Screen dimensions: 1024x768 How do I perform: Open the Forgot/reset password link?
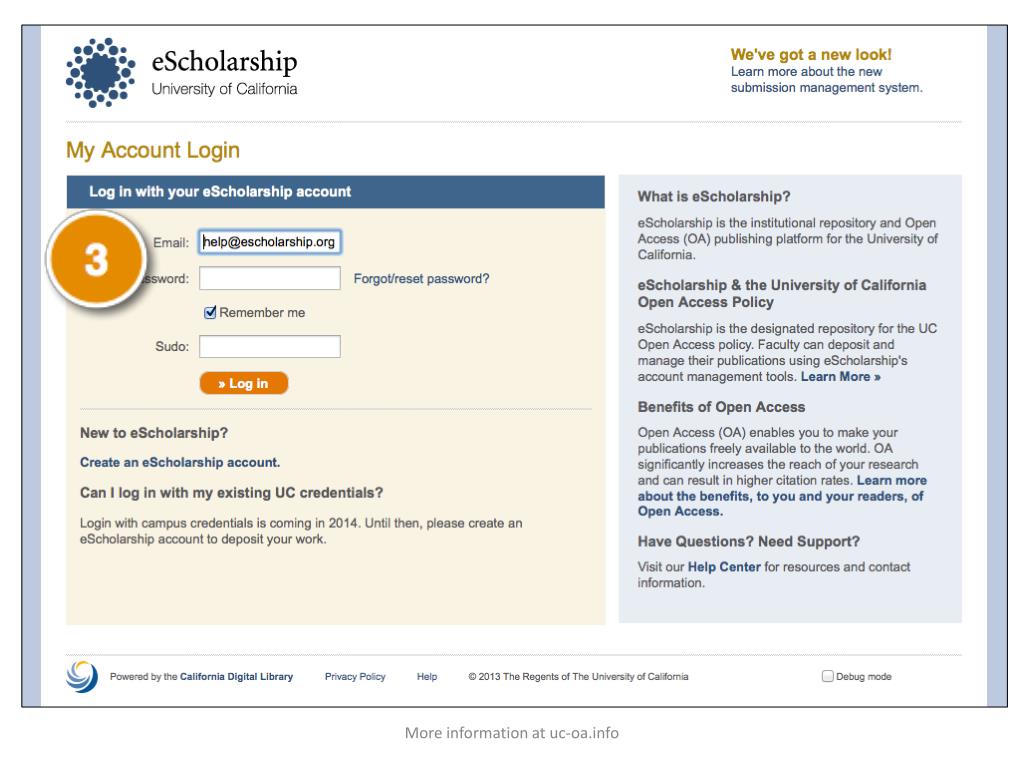[x=421, y=279]
